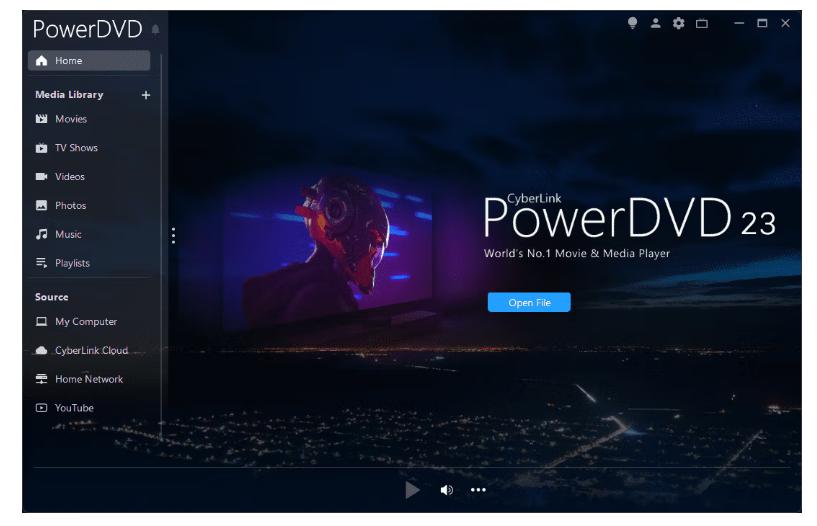Select CyberLink Cloud source
The height and width of the screenshot is (526, 817).
90,351
